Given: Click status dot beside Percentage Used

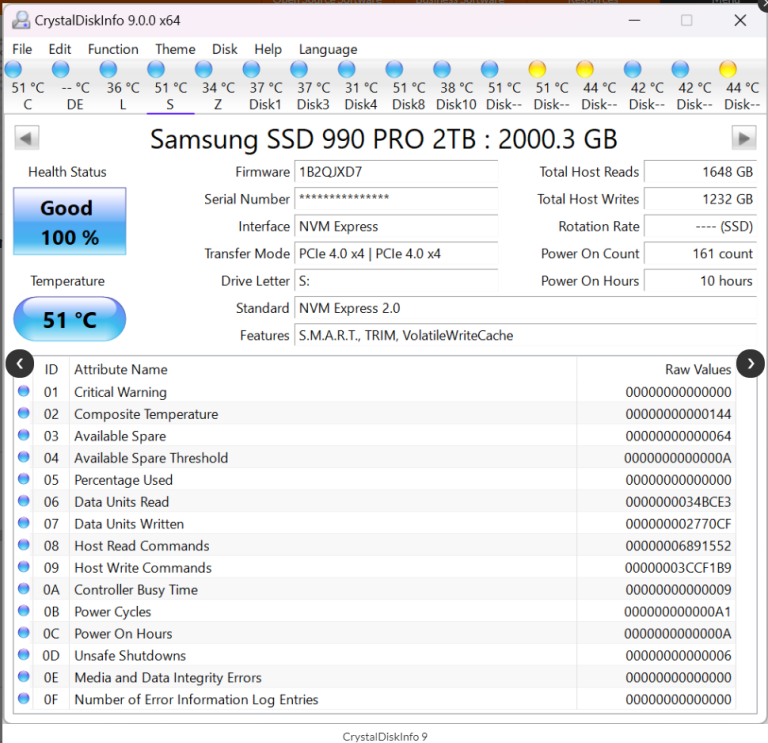Looking at the screenshot, I should (x=24, y=479).
